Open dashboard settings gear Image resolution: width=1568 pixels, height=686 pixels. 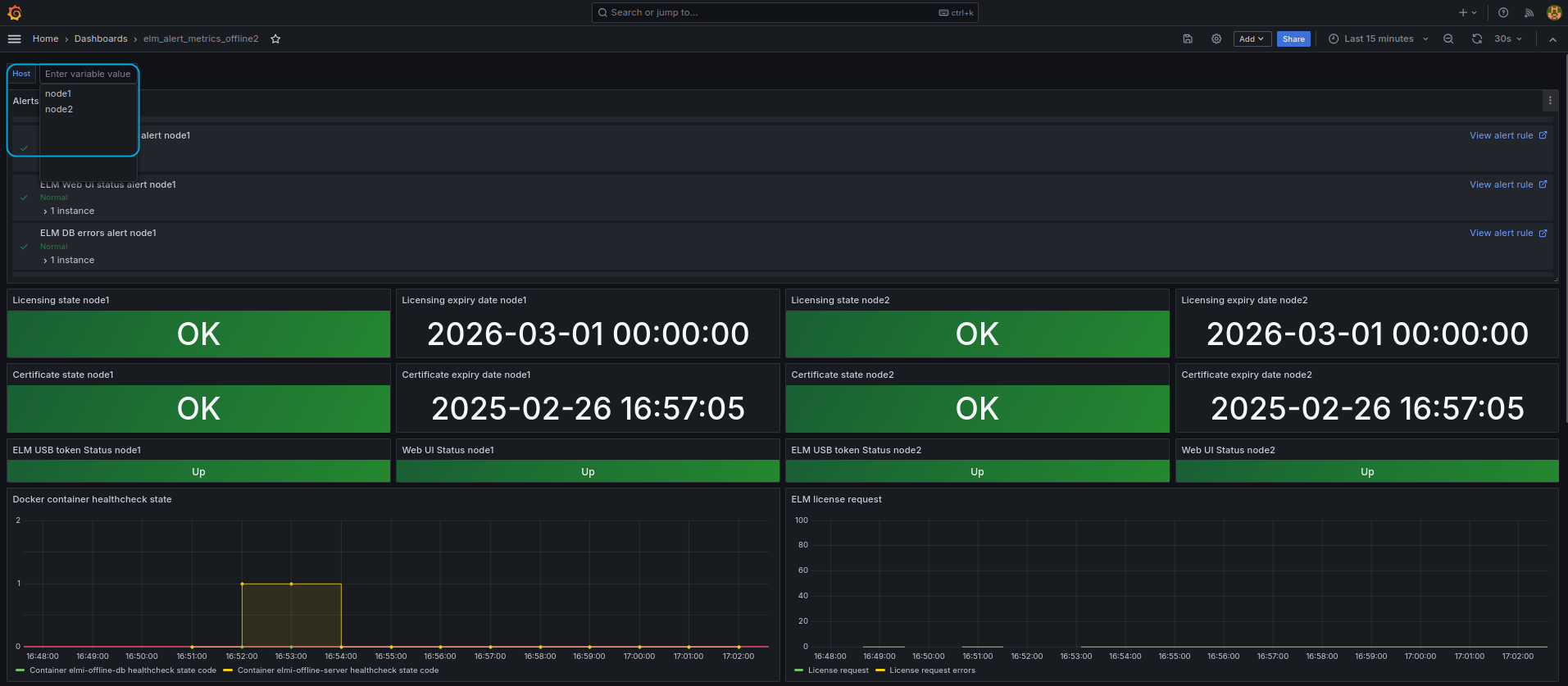pos(1216,39)
